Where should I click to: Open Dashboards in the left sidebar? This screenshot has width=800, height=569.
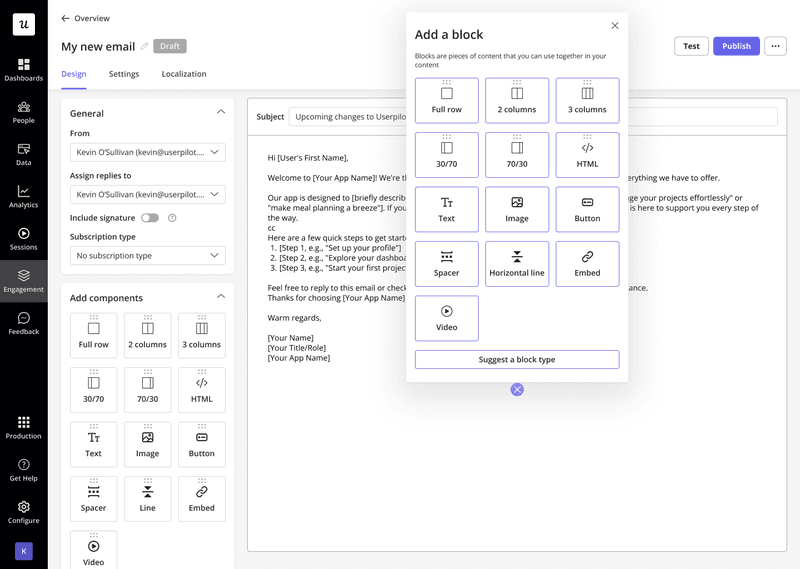coord(23,69)
